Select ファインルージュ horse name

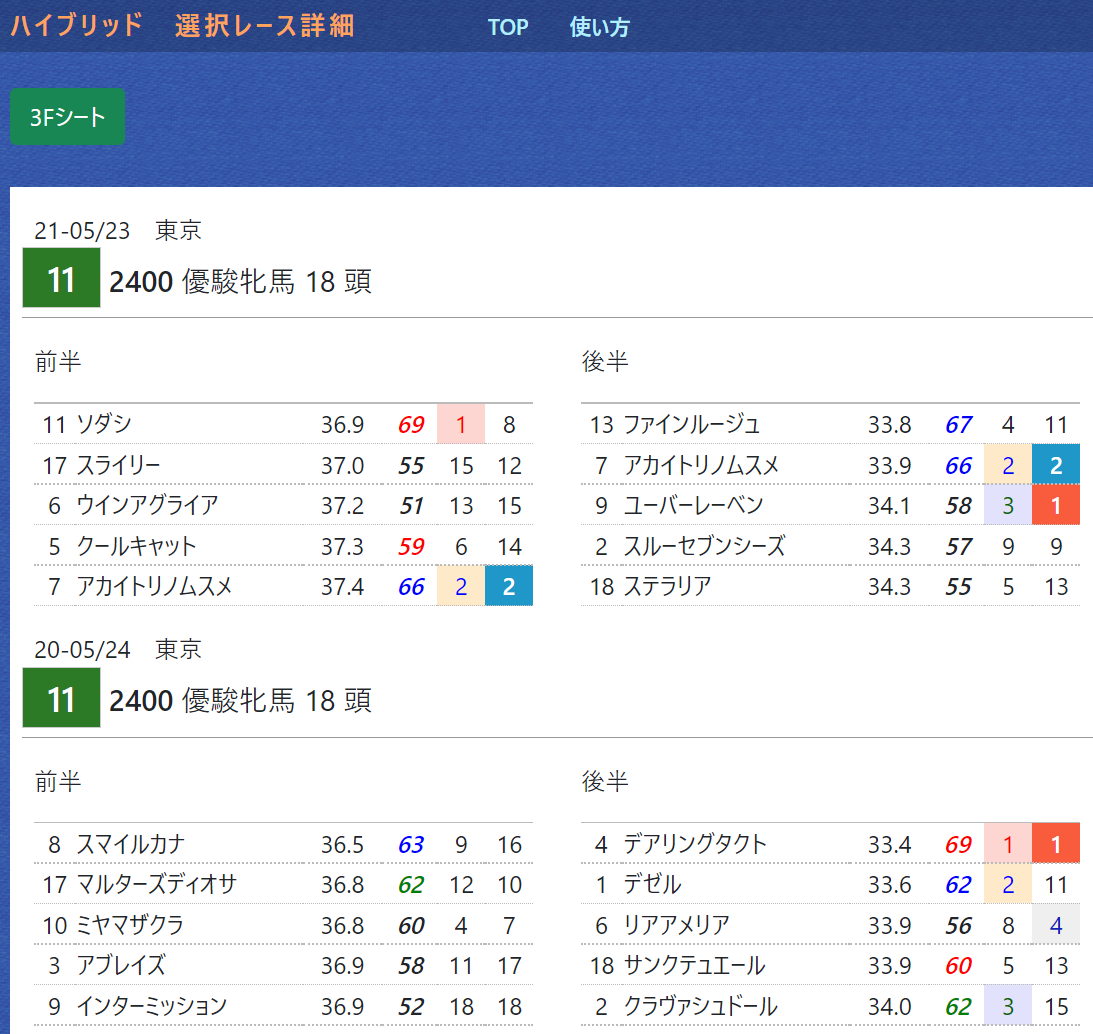pos(691,424)
